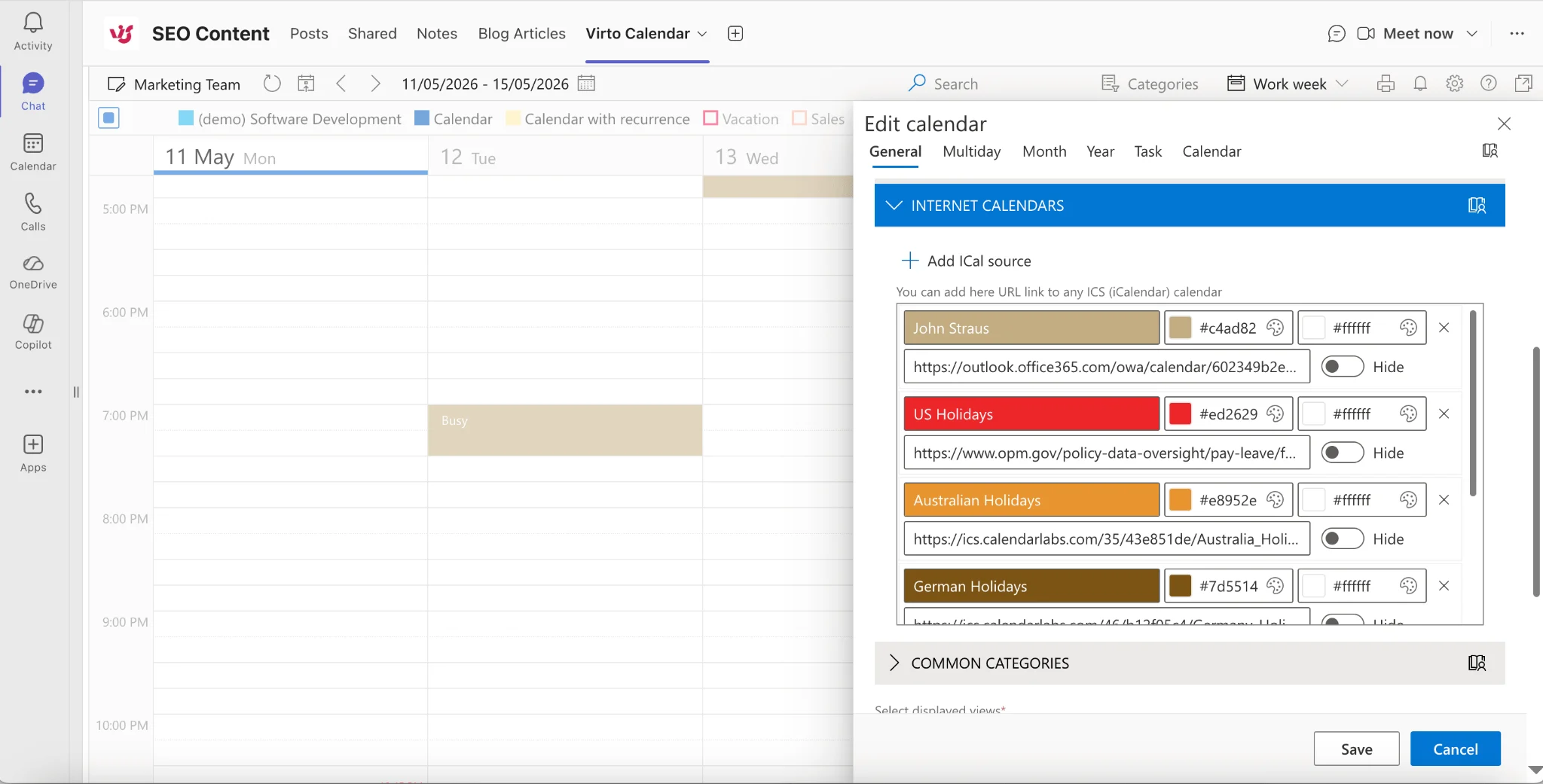Open Copilot in the sidebar

tap(33, 332)
